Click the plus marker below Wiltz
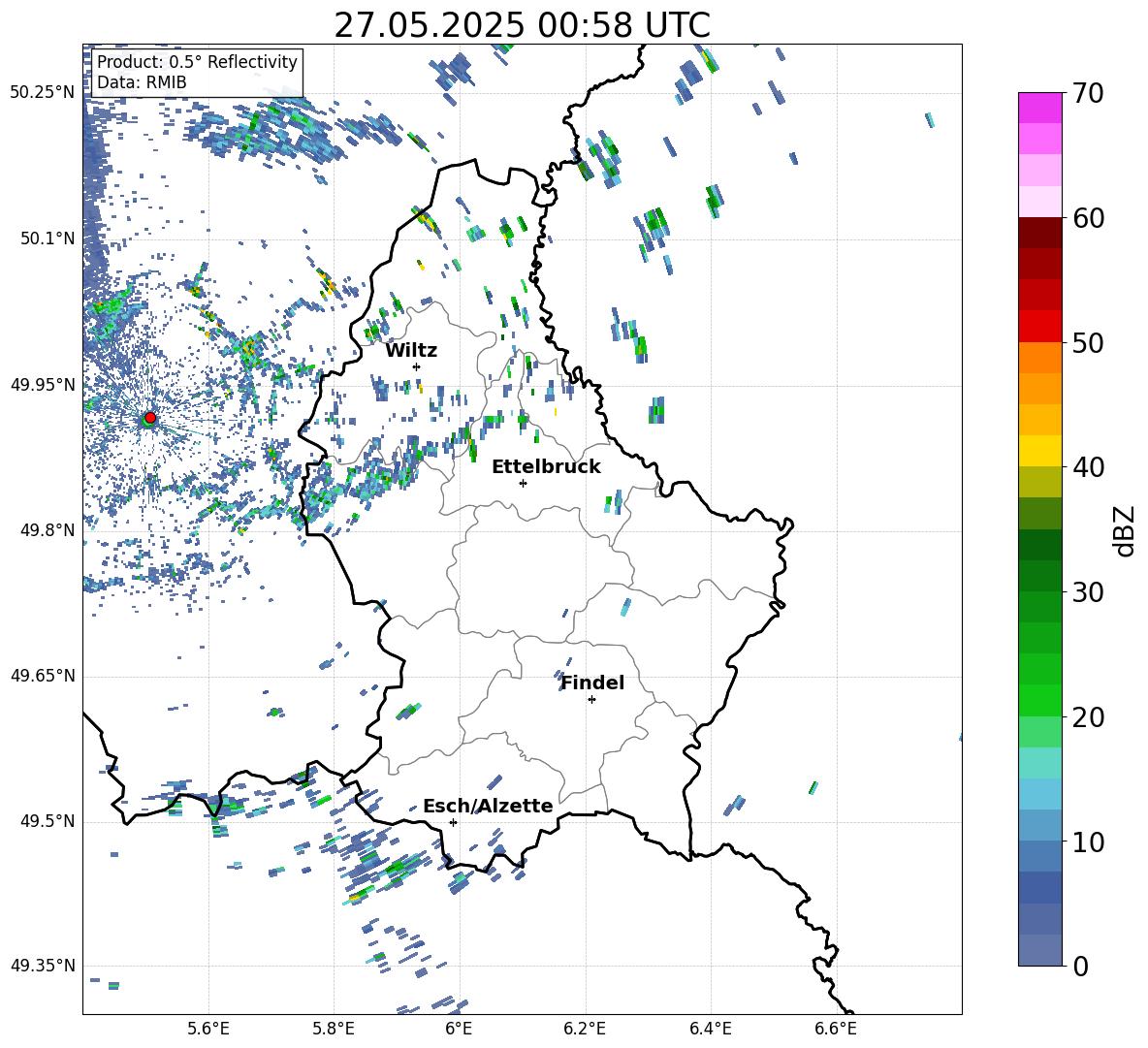The height and width of the screenshot is (1048, 1148). (416, 366)
